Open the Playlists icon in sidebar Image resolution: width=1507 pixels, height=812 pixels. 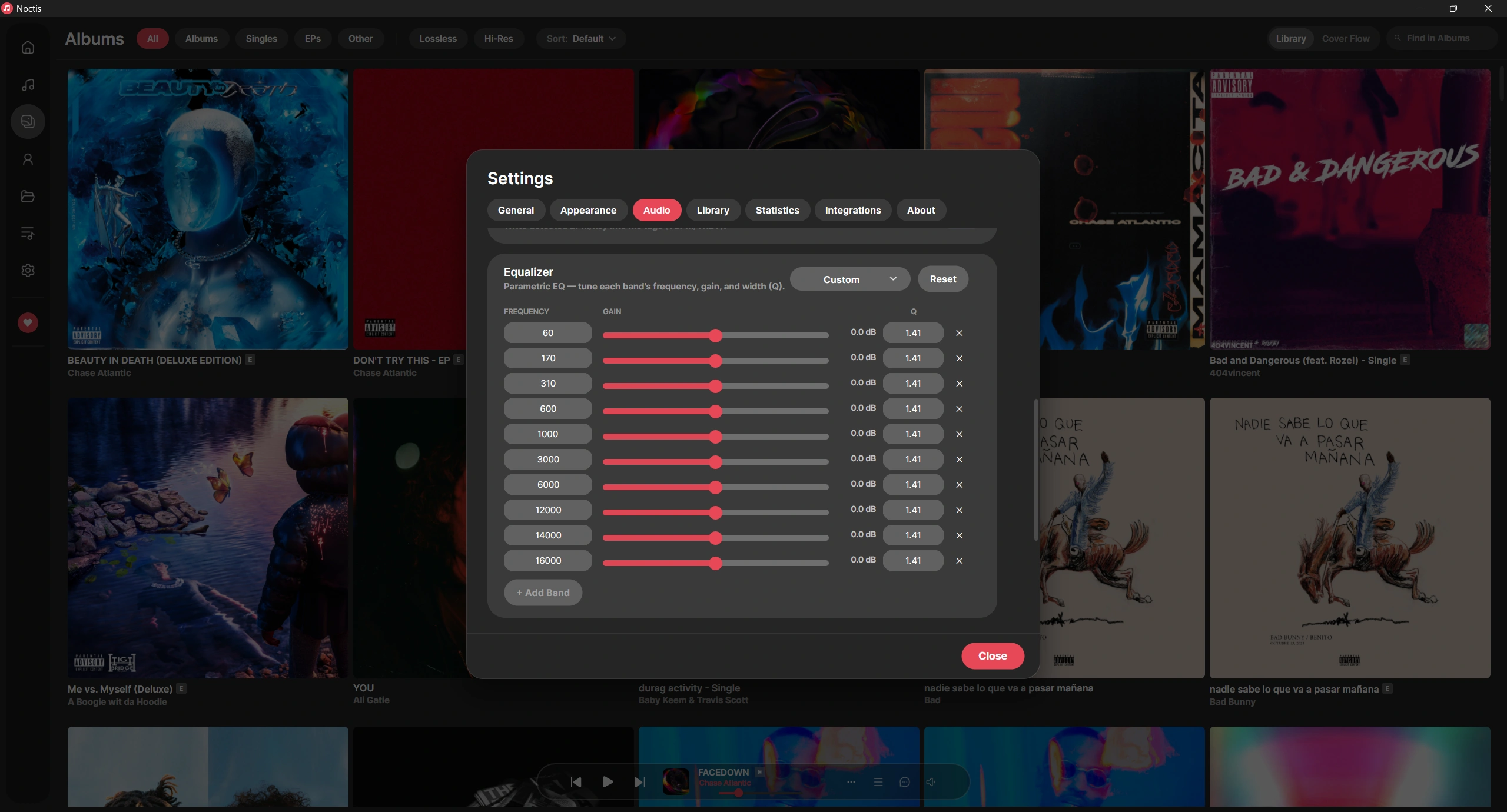click(28, 233)
